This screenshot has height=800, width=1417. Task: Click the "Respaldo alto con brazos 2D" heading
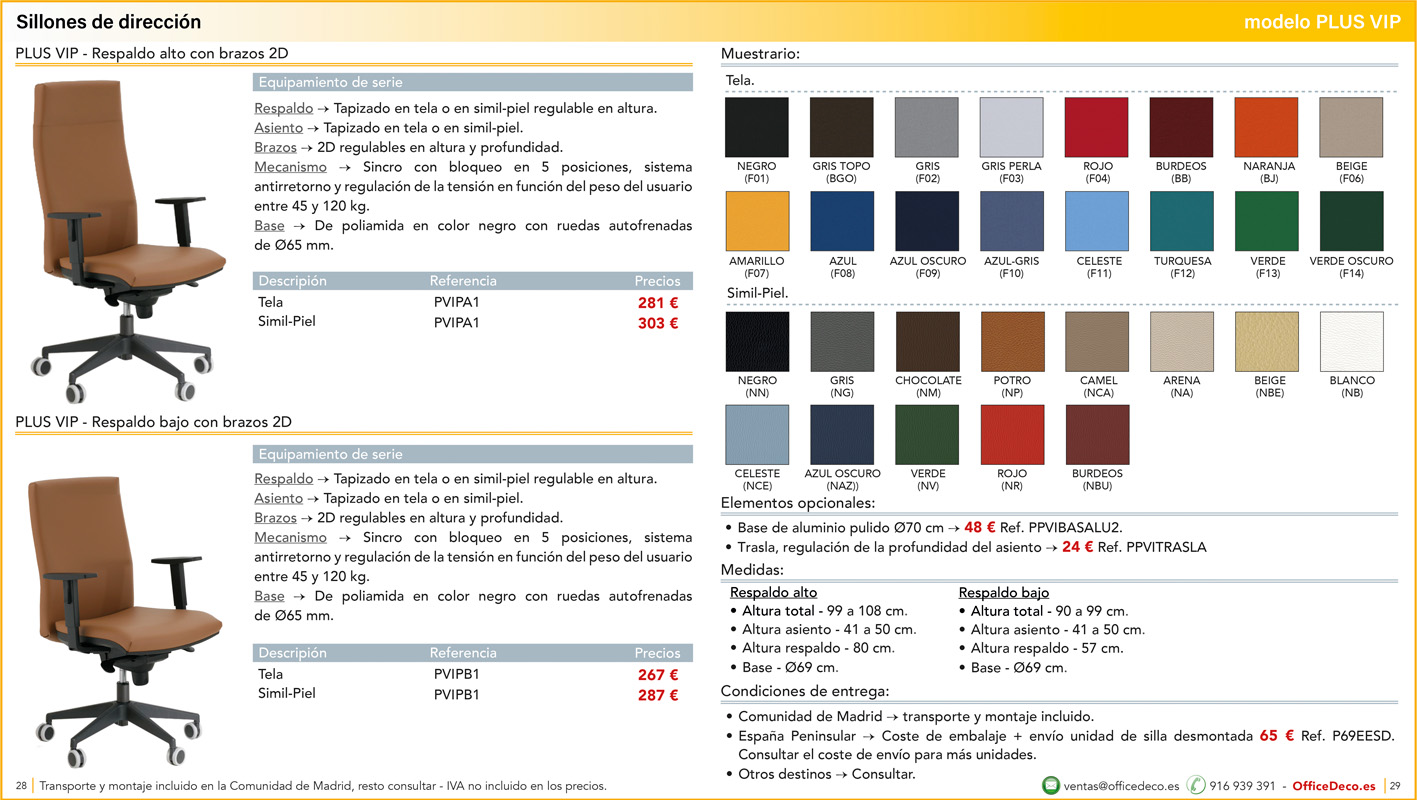pos(191,54)
